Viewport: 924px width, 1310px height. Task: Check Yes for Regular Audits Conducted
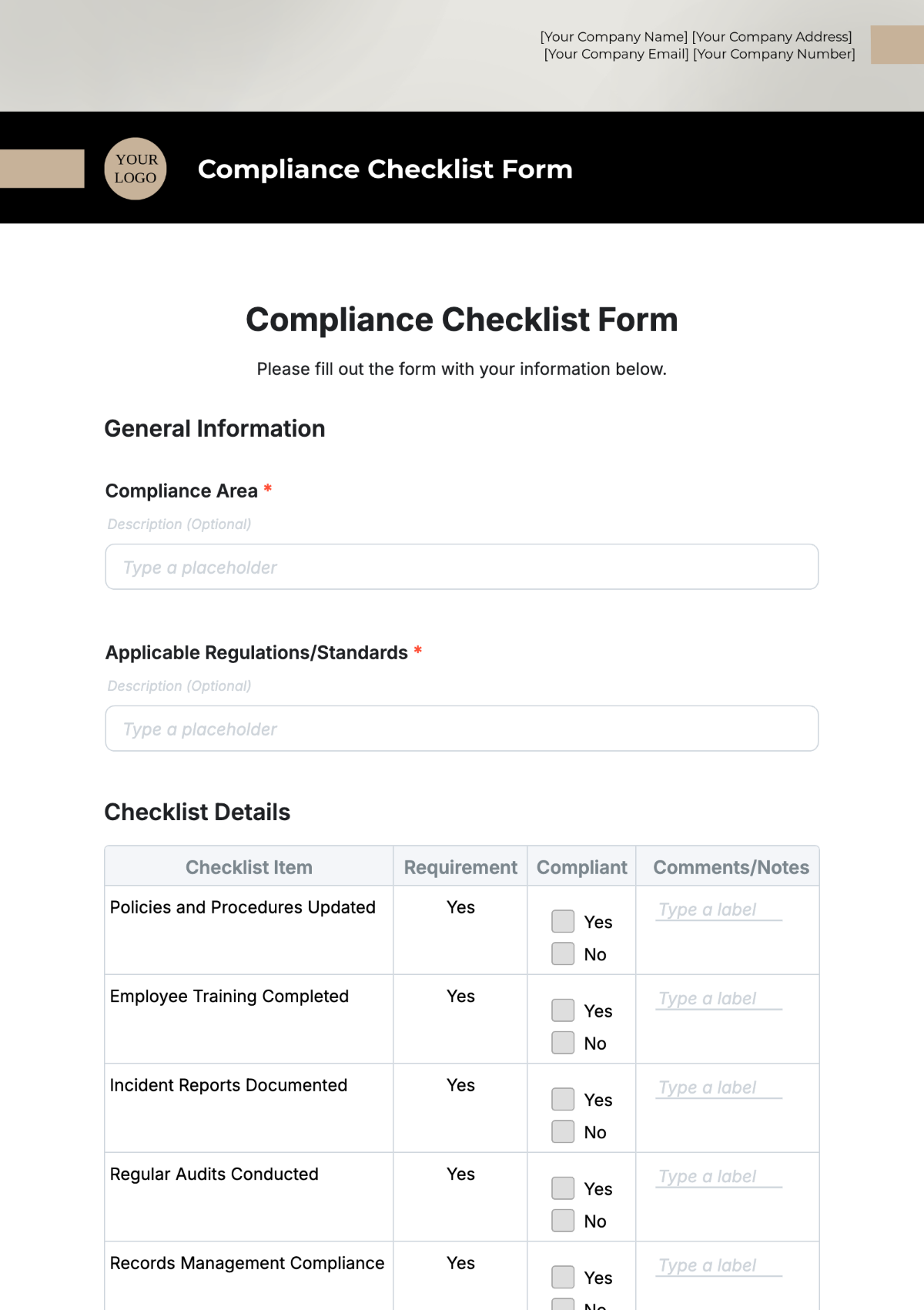(562, 1188)
